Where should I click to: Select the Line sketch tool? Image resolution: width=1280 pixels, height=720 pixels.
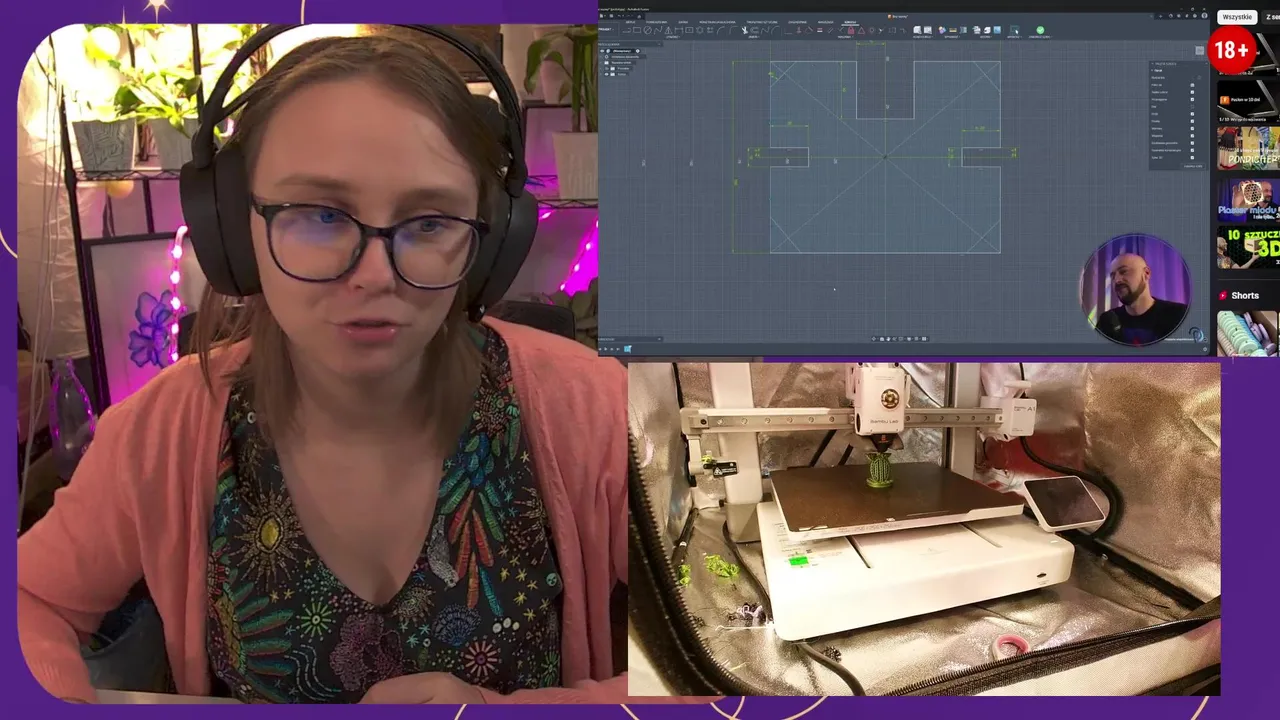click(x=627, y=31)
